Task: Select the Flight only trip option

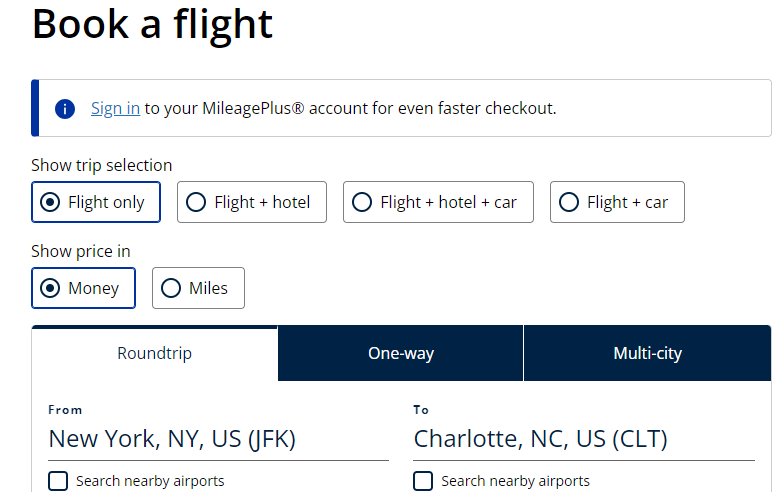Action: tap(92, 202)
